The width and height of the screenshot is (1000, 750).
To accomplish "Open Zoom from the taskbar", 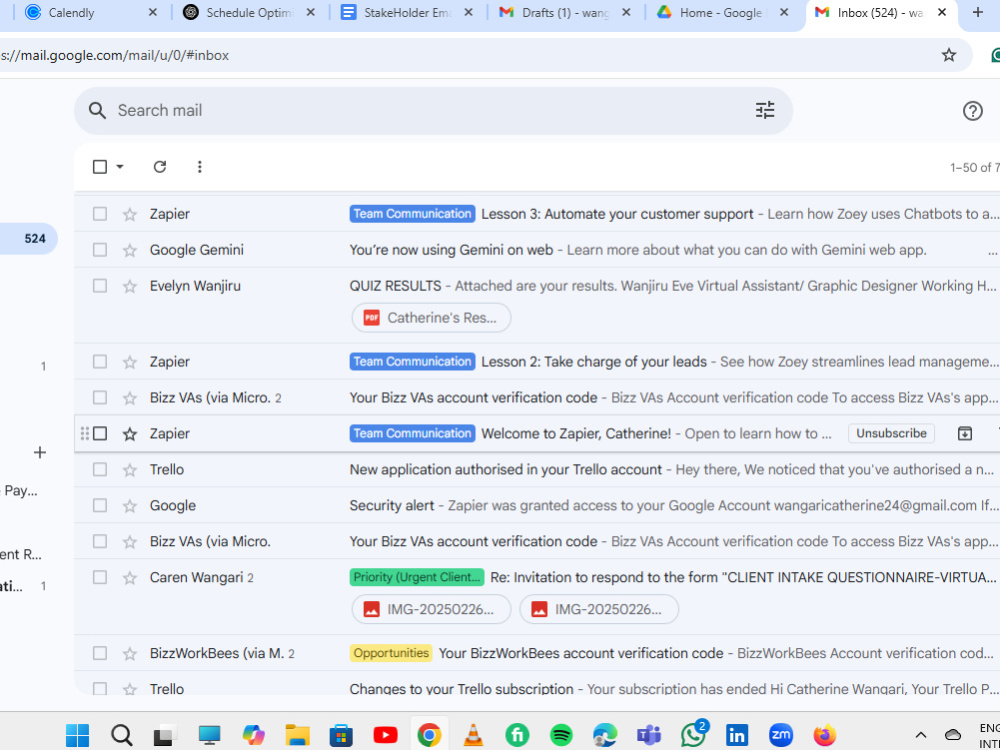I will (781, 735).
